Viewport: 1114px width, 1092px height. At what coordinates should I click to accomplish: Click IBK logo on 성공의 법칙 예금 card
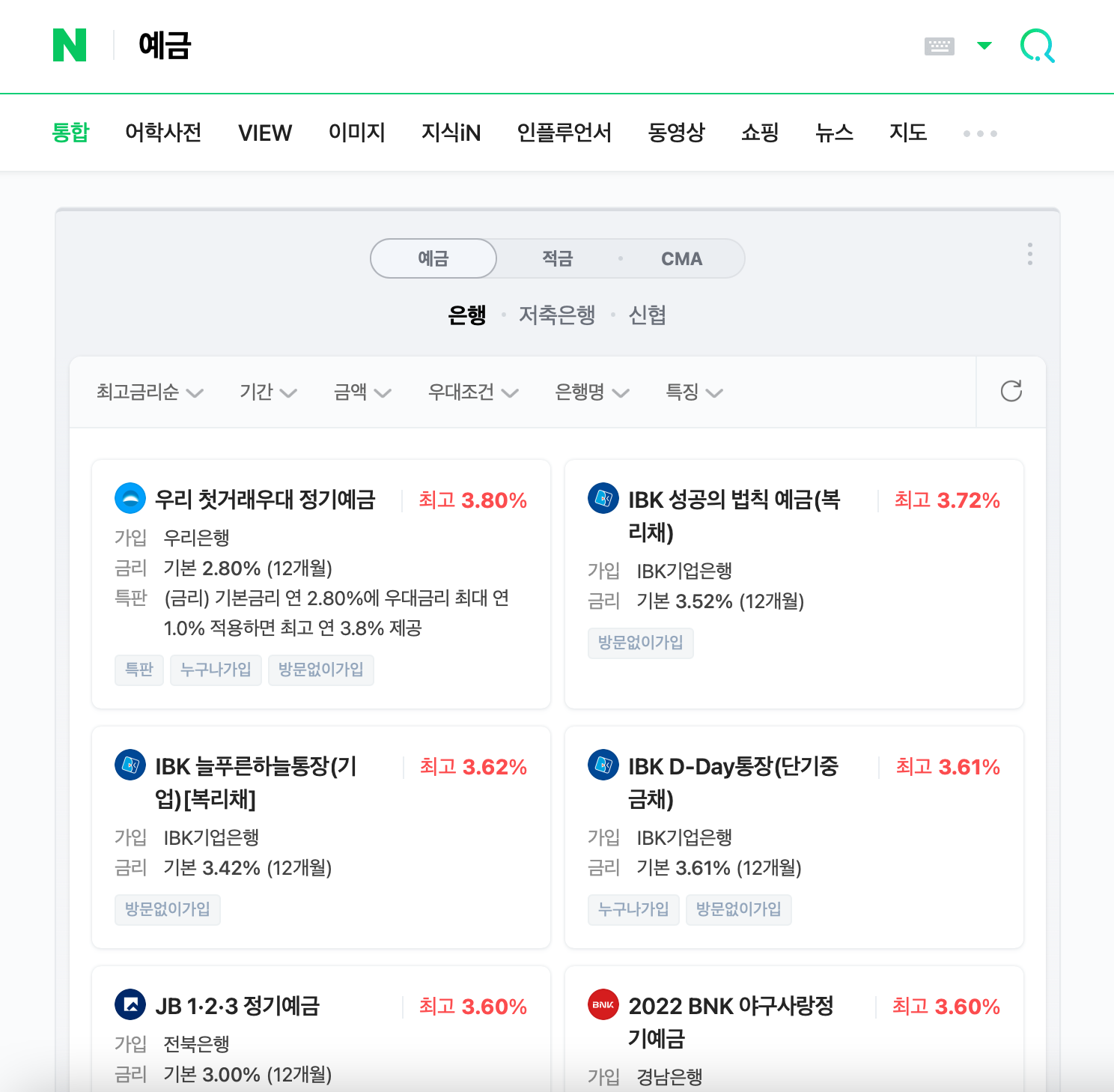(603, 498)
